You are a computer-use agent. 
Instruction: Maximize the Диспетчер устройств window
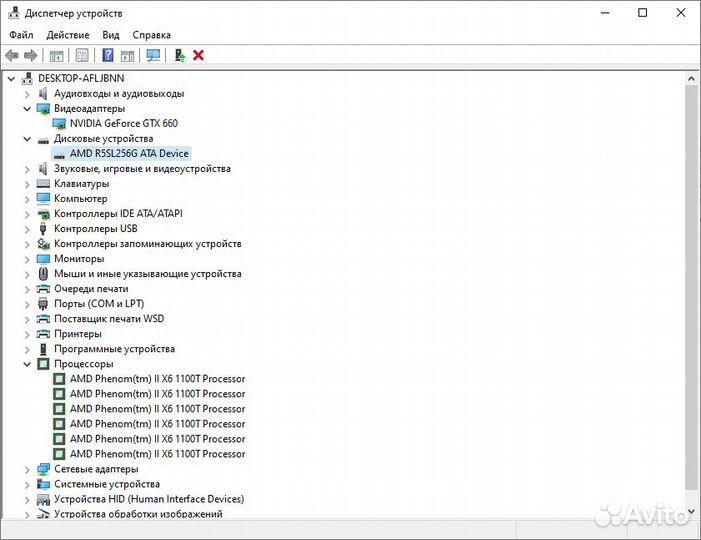click(x=642, y=13)
